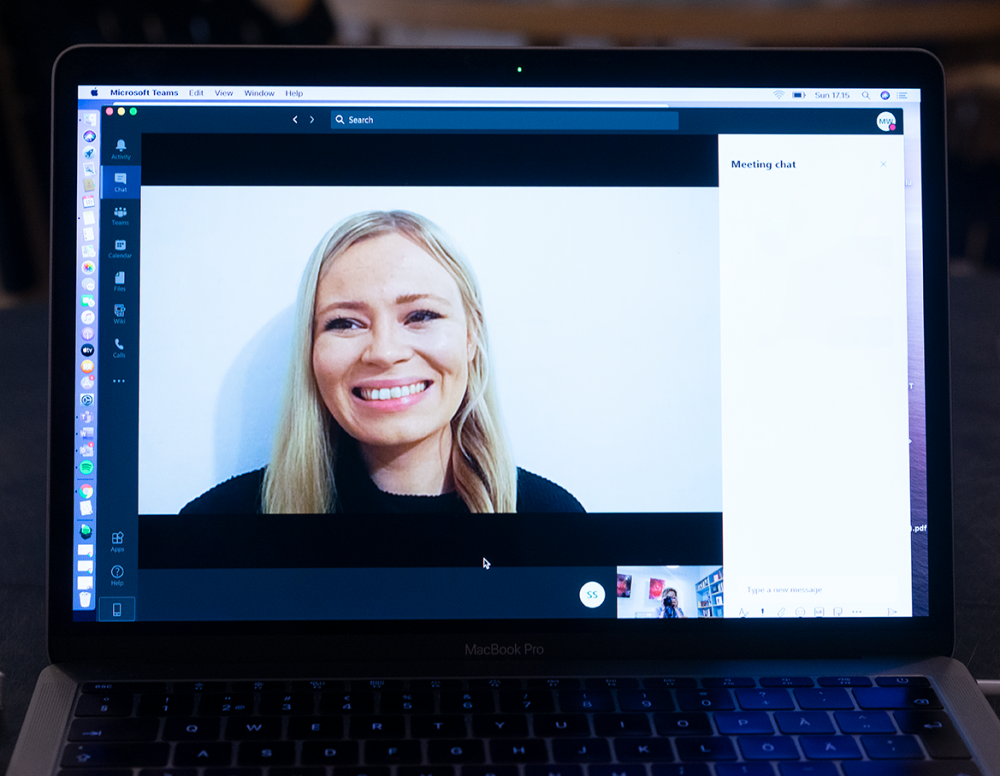
Task: Click the back navigation arrow
Action: tap(294, 120)
